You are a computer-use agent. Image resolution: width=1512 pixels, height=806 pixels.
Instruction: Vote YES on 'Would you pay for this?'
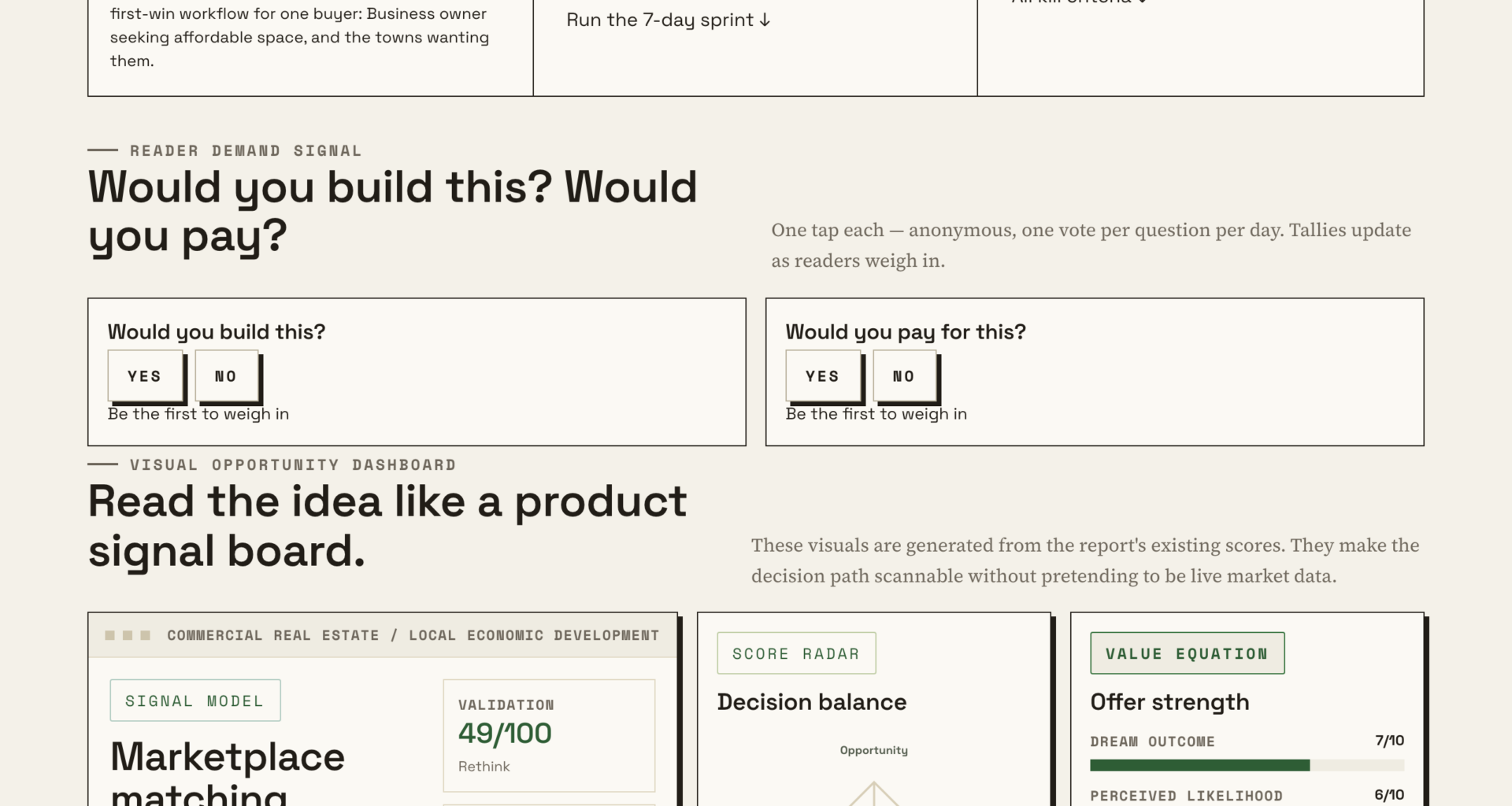(823, 376)
